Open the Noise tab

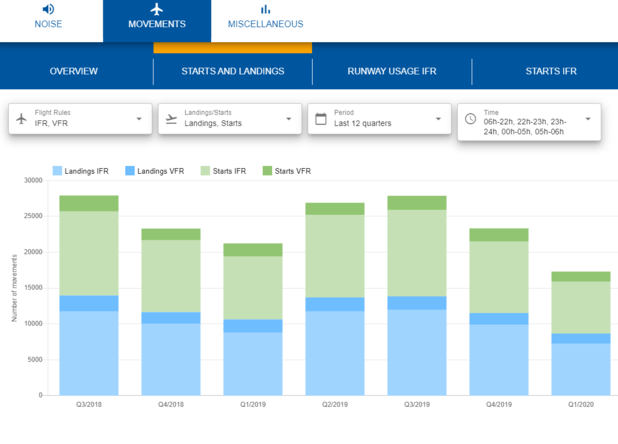[x=48, y=21]
